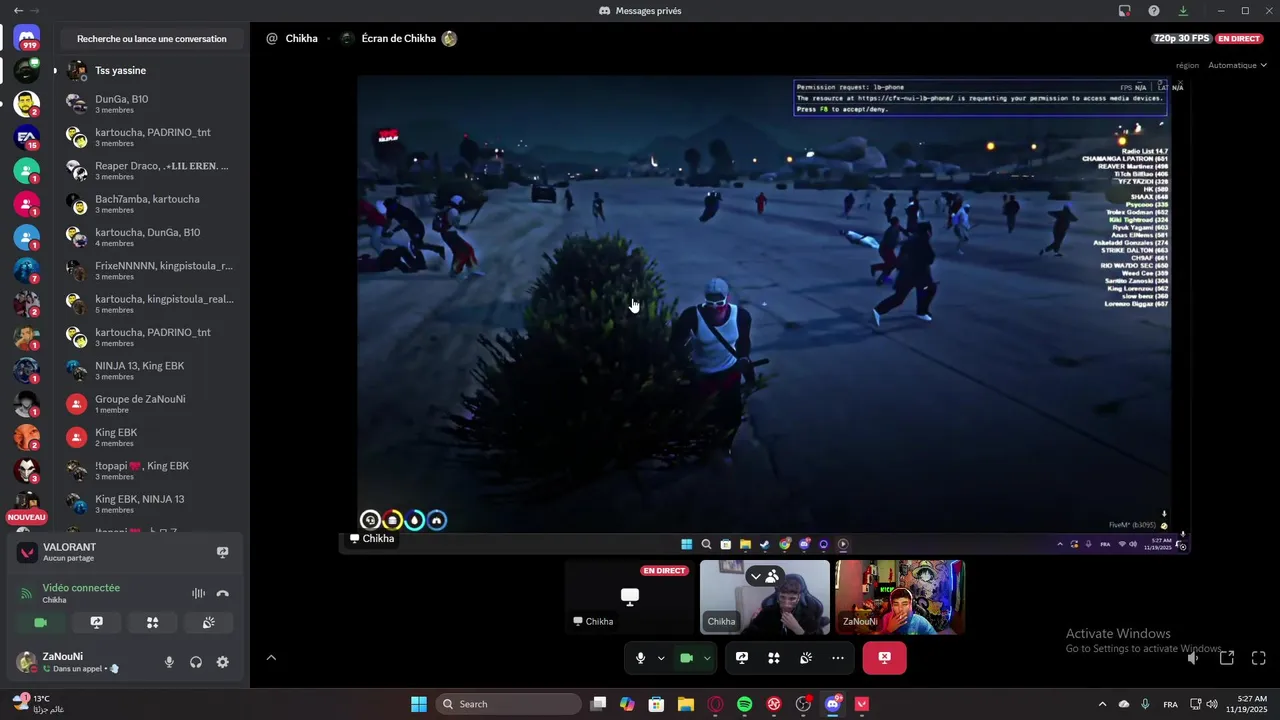Viewport: 1280px width, 720px height.
Task: Open weather widget showing 13°C
Action: [x=40, y=704]
